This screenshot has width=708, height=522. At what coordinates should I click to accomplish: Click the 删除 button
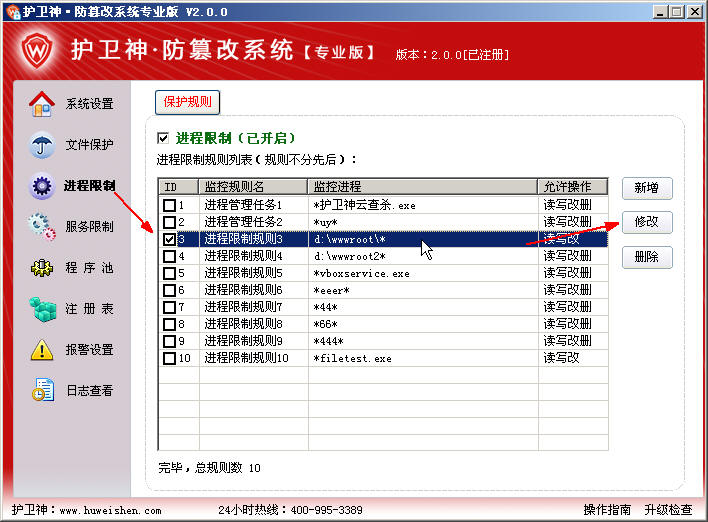click(x=647, y=257)
